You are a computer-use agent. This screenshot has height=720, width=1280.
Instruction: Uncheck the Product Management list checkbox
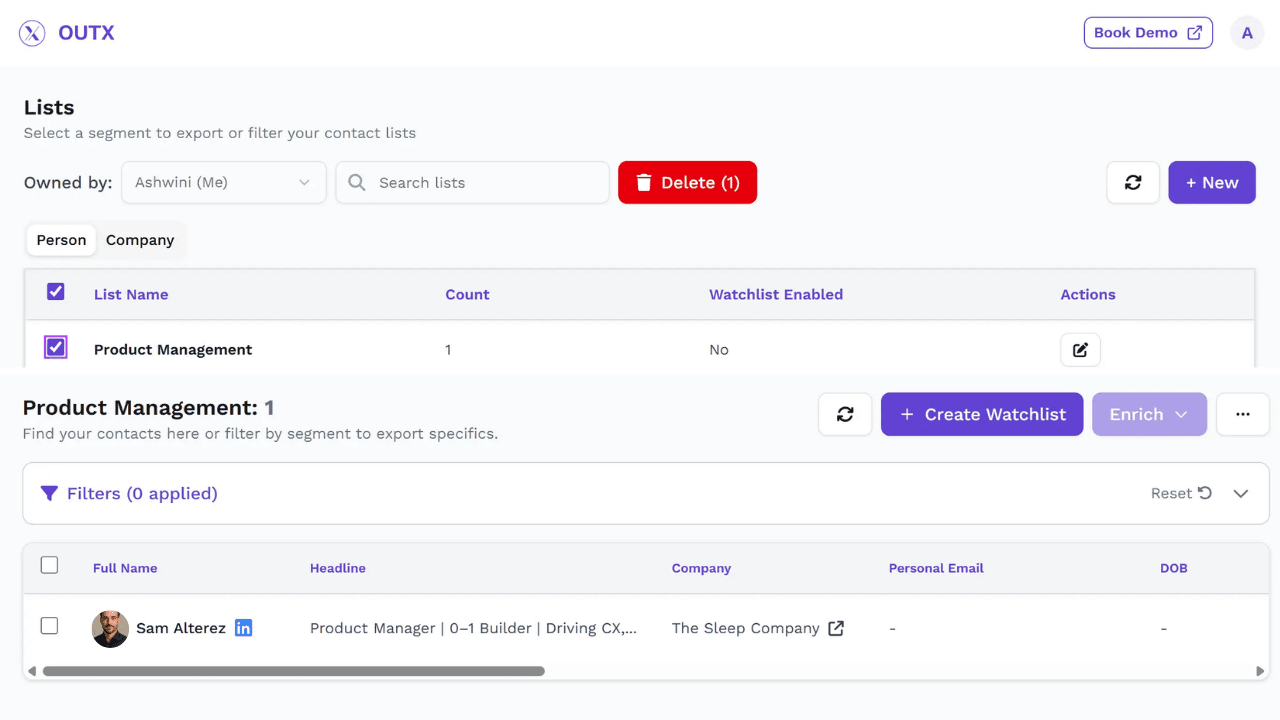56,347
